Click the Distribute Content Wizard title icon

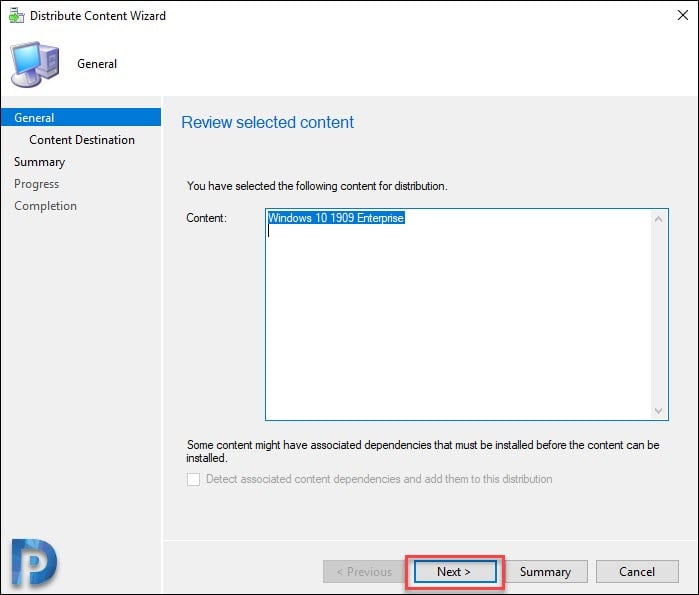point(16,15)
